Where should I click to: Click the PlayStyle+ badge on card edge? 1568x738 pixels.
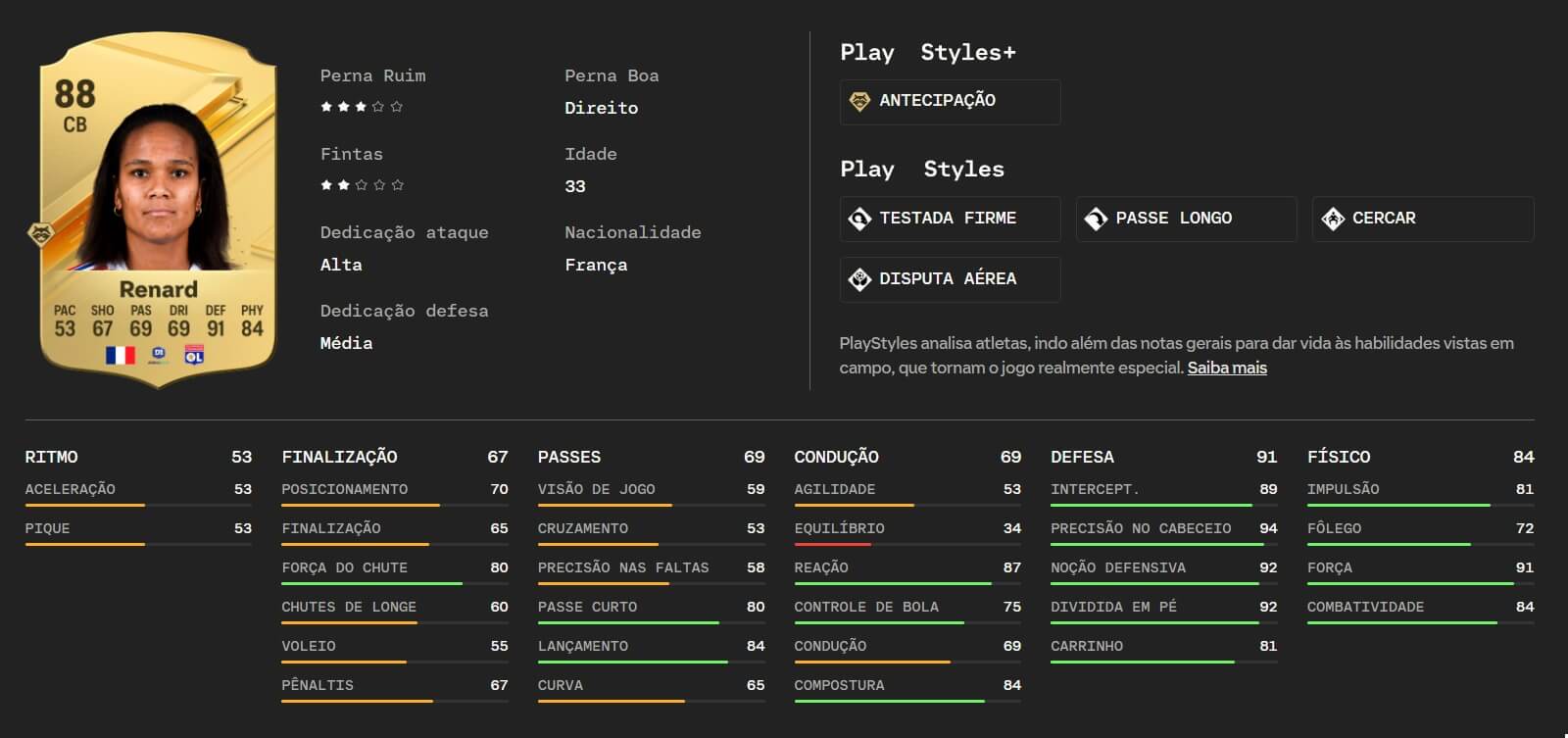[40, 234]
